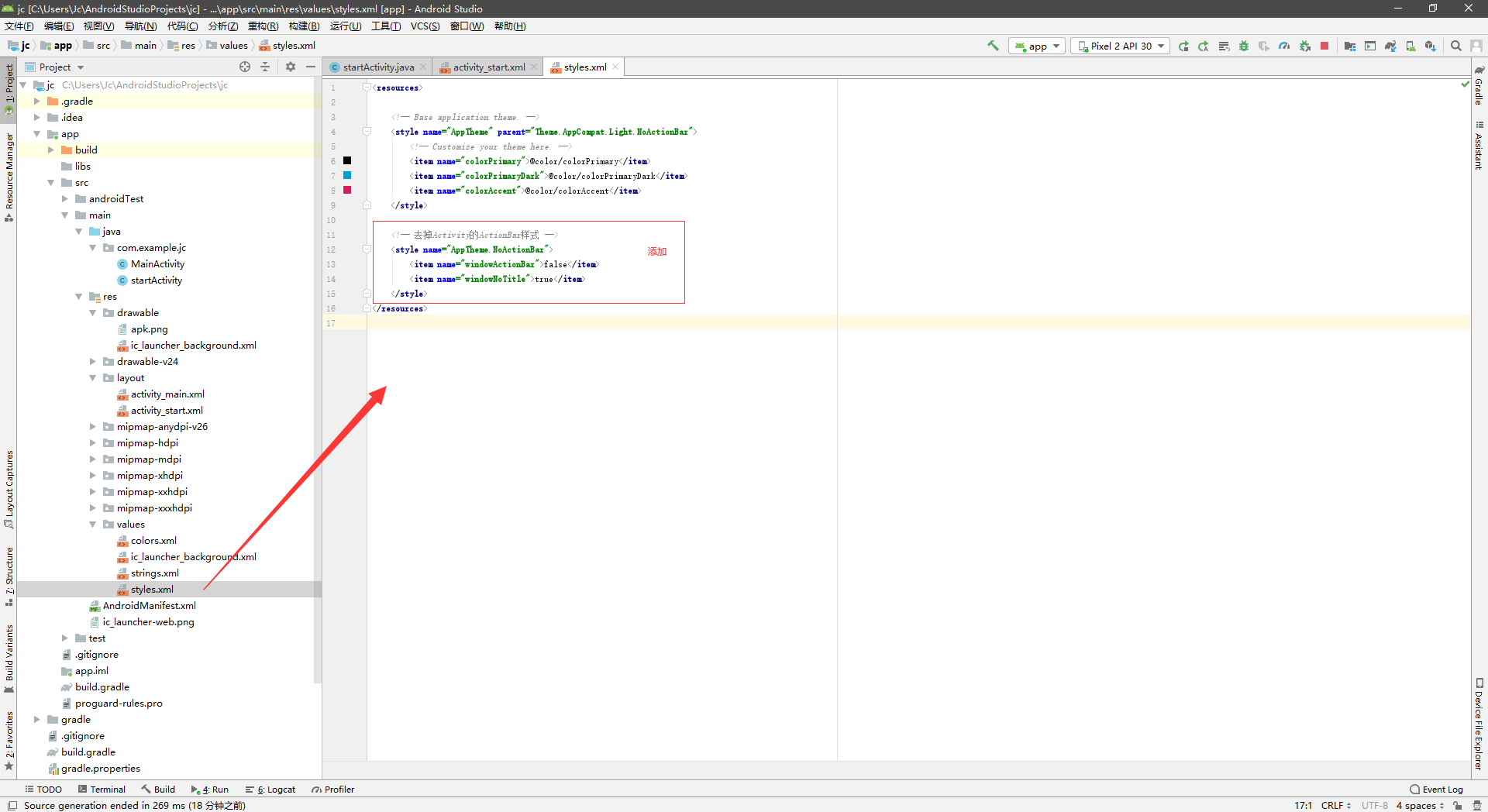
Task: Click the Debug app bug icon
Action: (x=1244, y=46)
